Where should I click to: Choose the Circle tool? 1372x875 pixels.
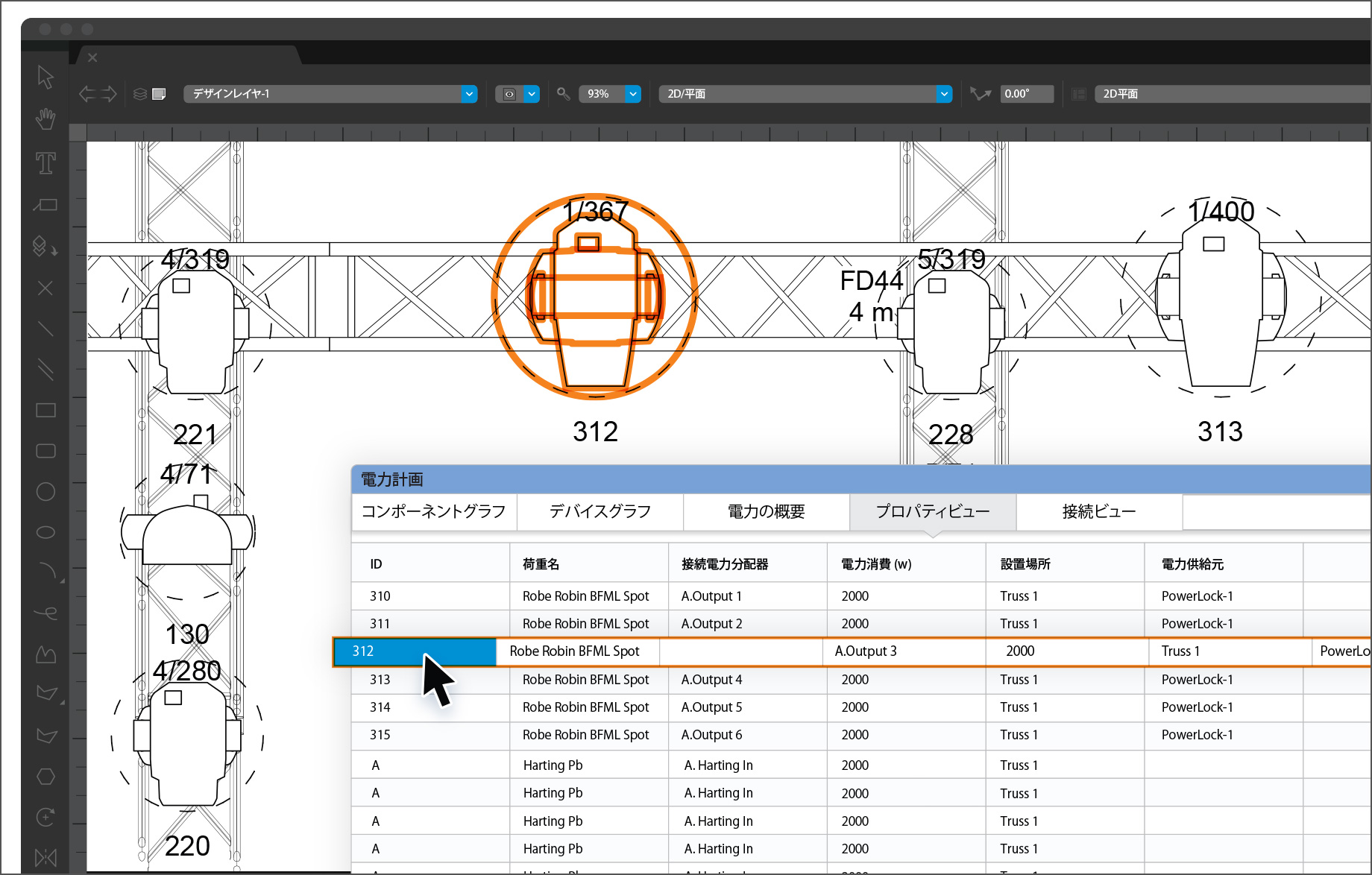tap(45, 492)
